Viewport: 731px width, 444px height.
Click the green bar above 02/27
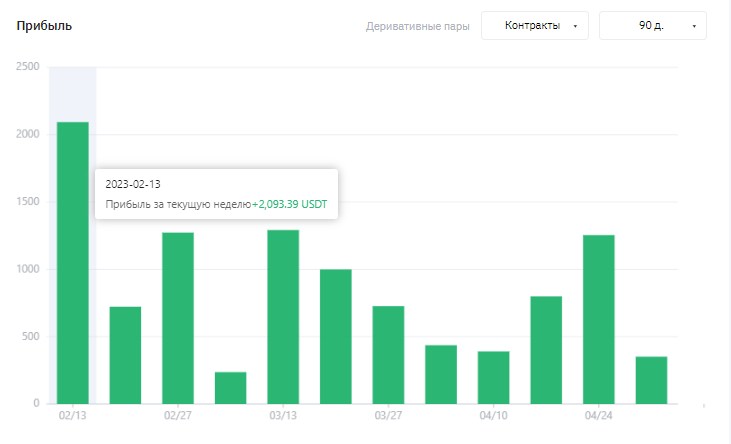pos(178,318)
